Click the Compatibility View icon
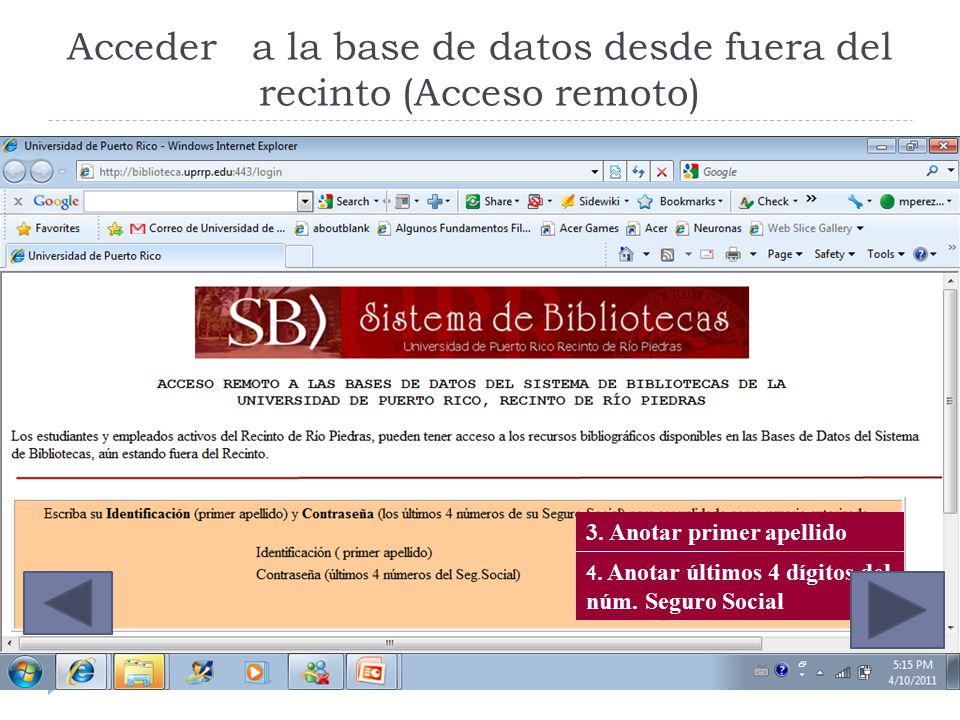Viewport: 960px width, 720px height. (615, 172)
